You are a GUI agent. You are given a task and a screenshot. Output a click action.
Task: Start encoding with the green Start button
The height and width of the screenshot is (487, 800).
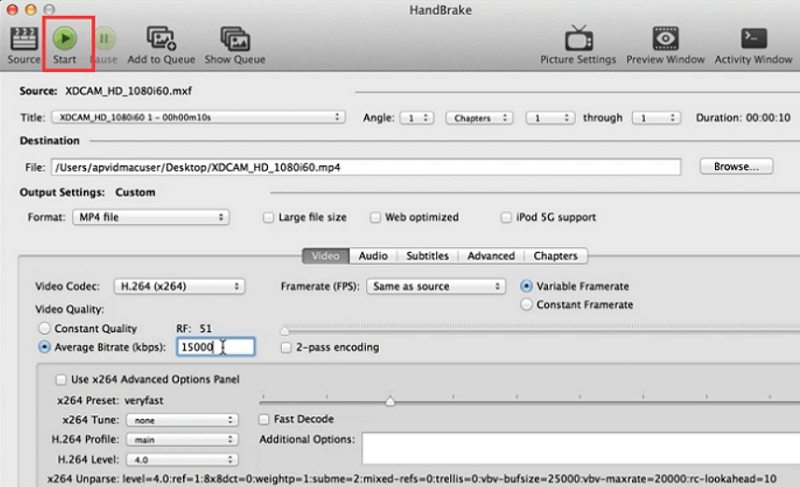64,38
